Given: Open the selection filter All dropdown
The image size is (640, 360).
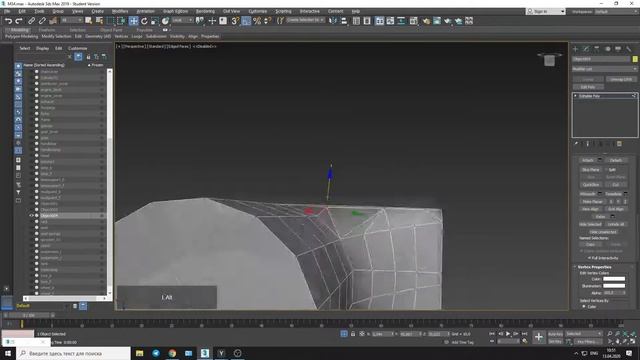Looking at the screenshot, I should tap(71, 20).
